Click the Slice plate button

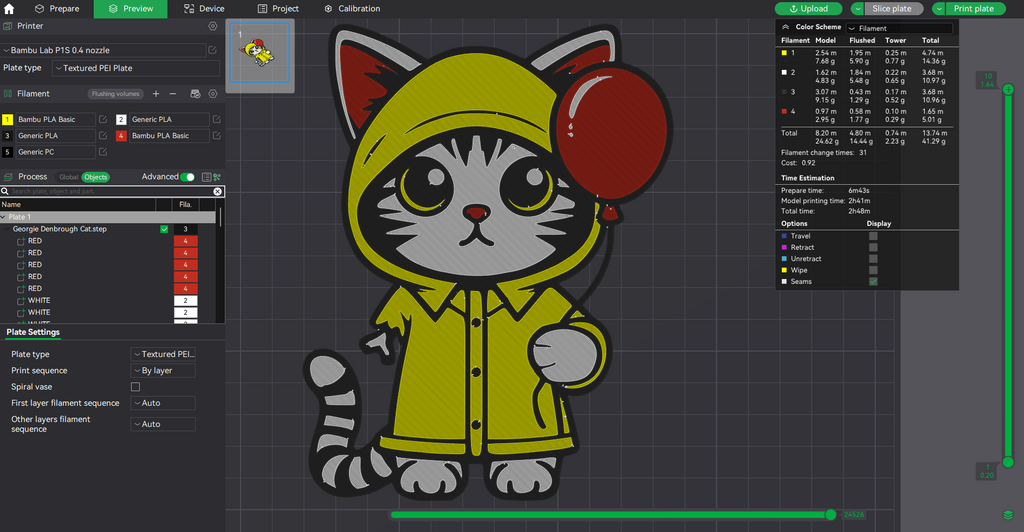pyautogui.click(x=893, y=8)
